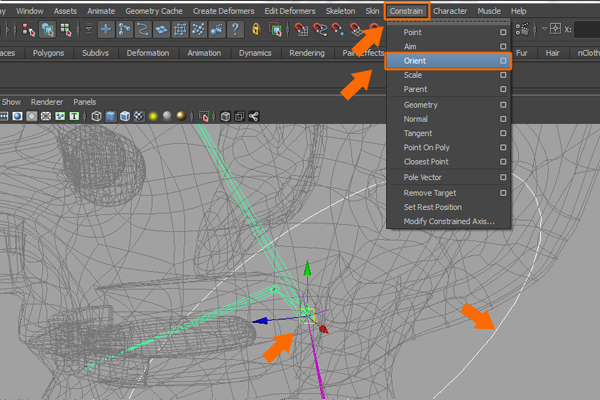Click the grey shadows sphere icon
Viewport: 600px width, 400px height.
[x=167, y=116]
